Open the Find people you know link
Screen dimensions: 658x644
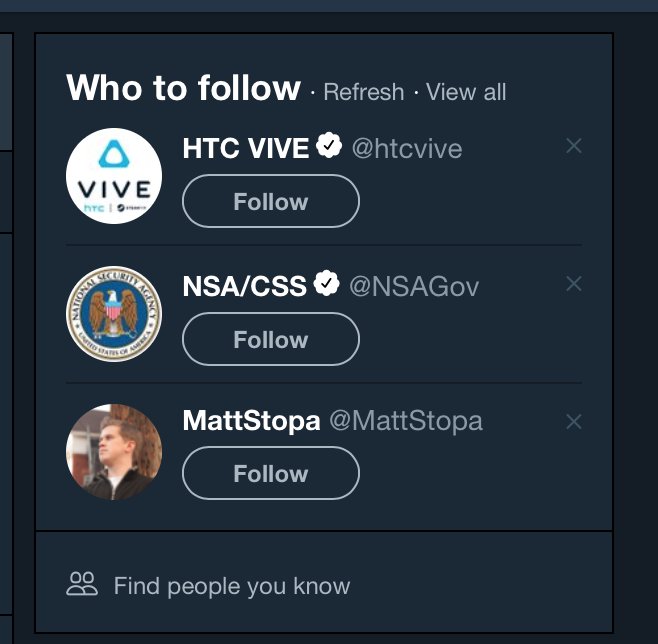[x=232, y=585]
